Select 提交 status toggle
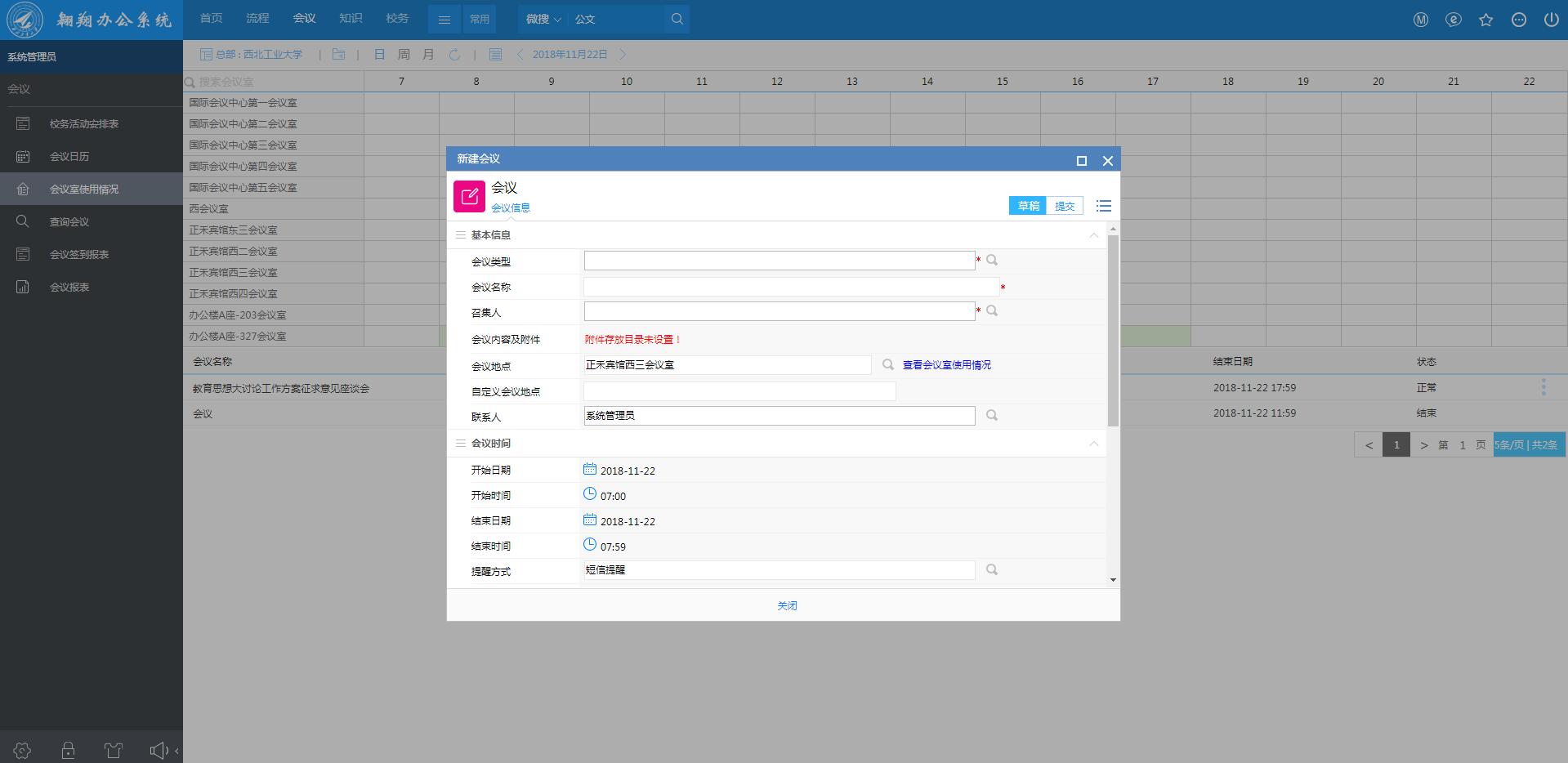The image size is (1568, 763). click(x=1065, y=206)
